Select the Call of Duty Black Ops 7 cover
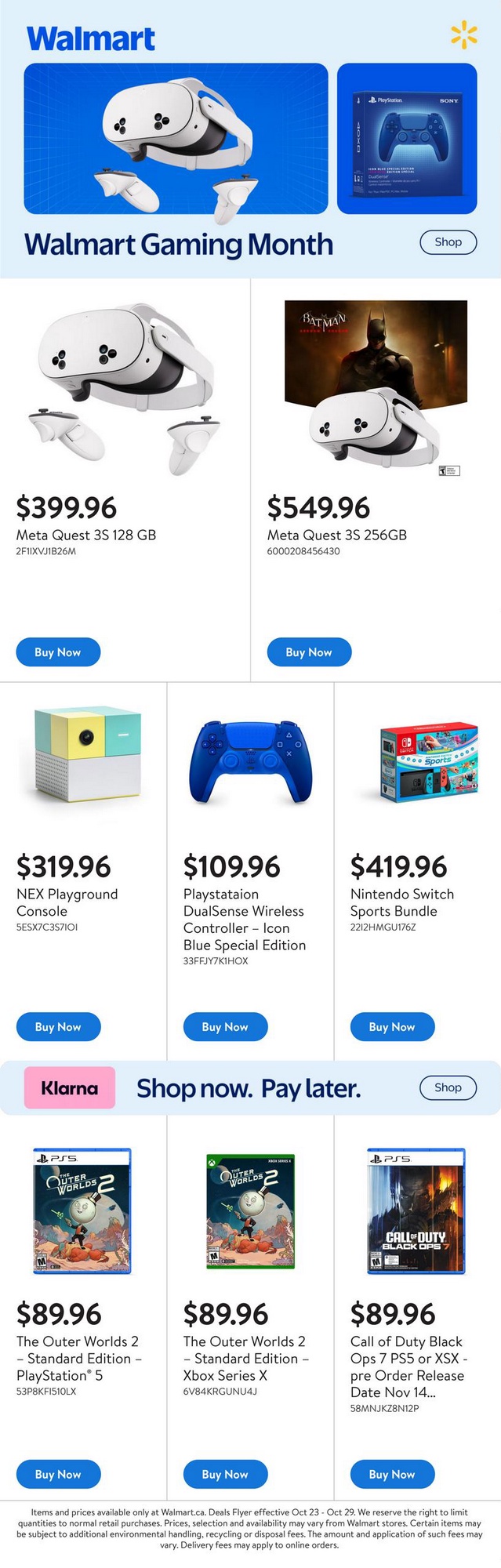The width and height of the screenshot is (501, 1568). [416, 1211]
